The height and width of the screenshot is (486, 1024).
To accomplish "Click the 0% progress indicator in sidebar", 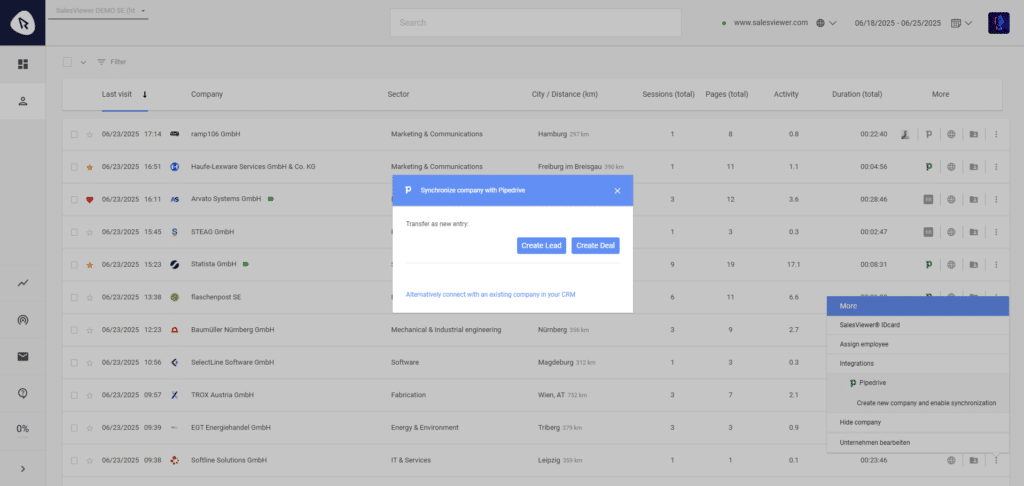I will [x=23, y=429].
